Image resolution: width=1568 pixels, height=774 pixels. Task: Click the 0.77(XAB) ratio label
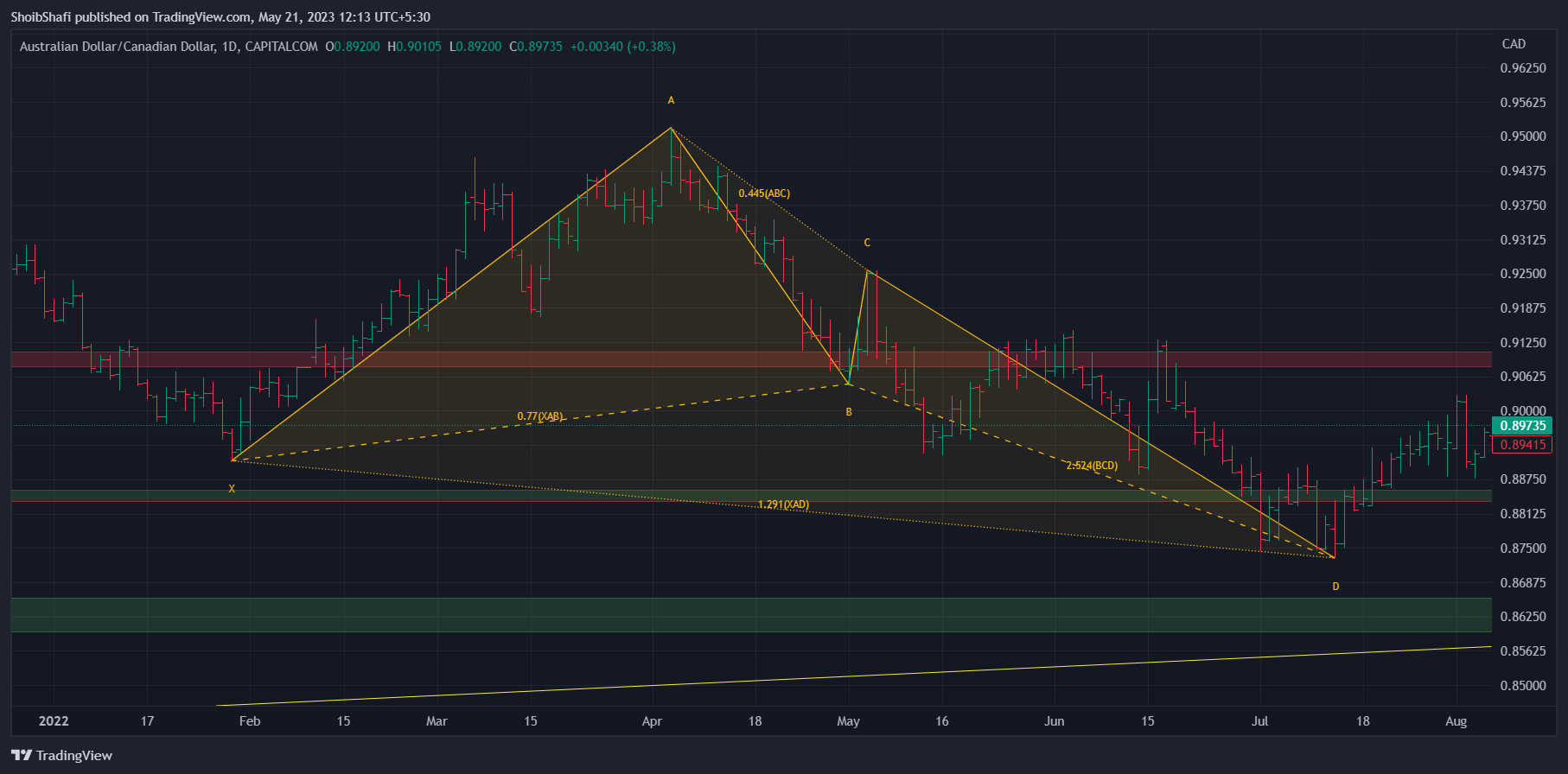[x=540, y=416]
